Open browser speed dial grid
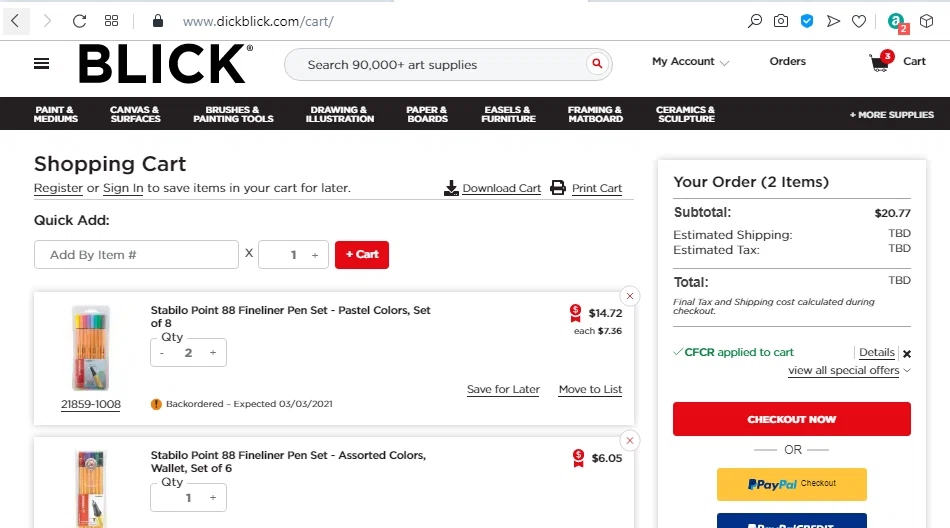 (x=111, y=21)
